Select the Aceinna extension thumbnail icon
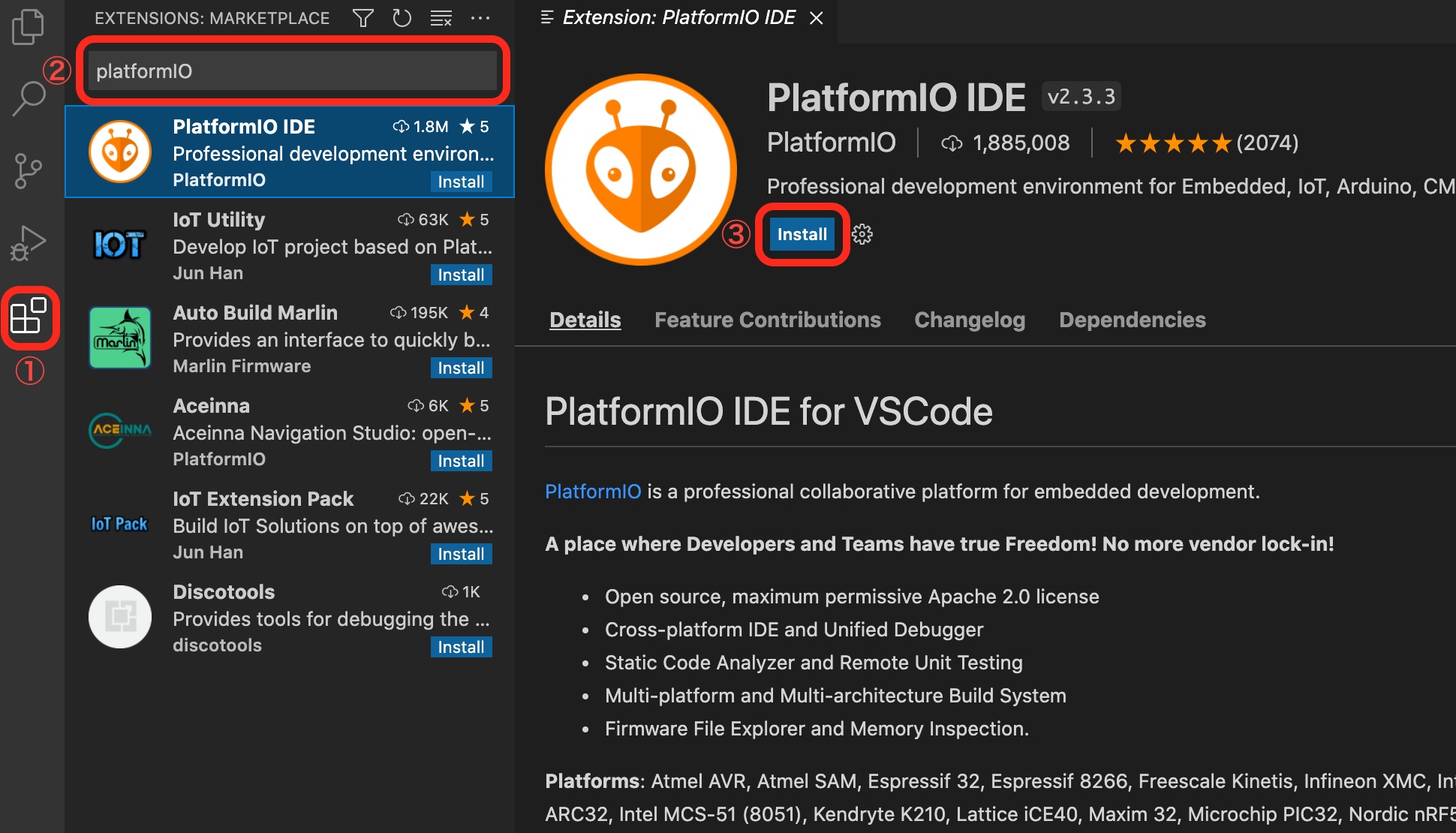 [119, 431]
